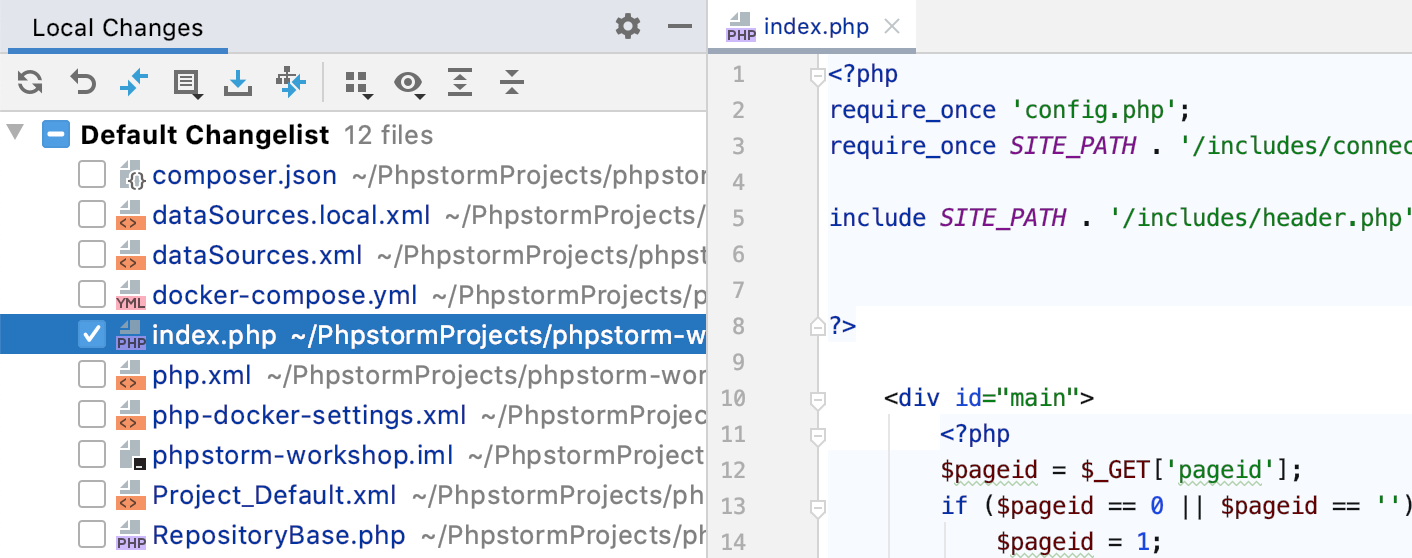This screenshot has width=1412, height=558.
Task: Click the Move to changelist icon
Action: point(290,82)
